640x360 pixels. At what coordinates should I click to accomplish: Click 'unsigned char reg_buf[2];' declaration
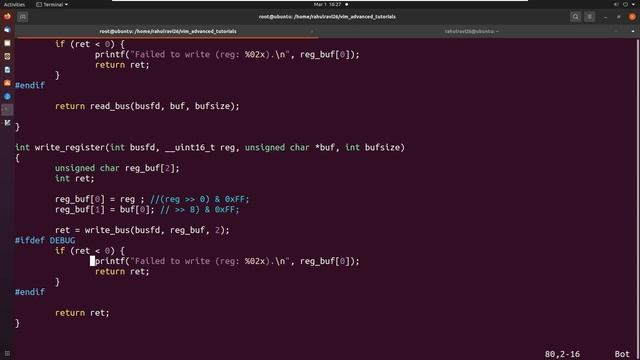(x=117, y=168)
